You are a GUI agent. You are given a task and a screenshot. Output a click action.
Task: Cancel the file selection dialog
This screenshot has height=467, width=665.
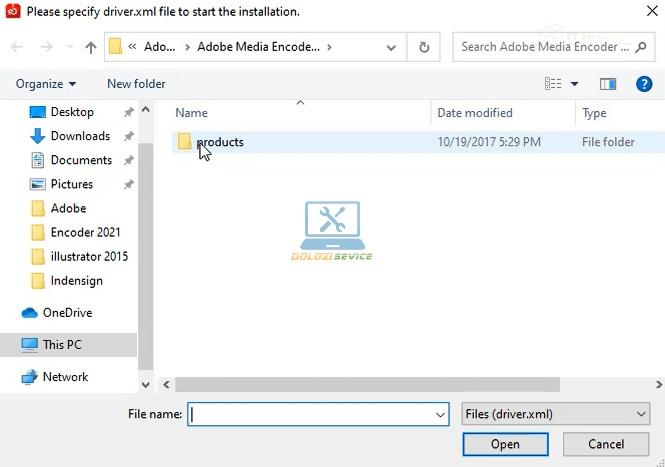click(606, 444)
